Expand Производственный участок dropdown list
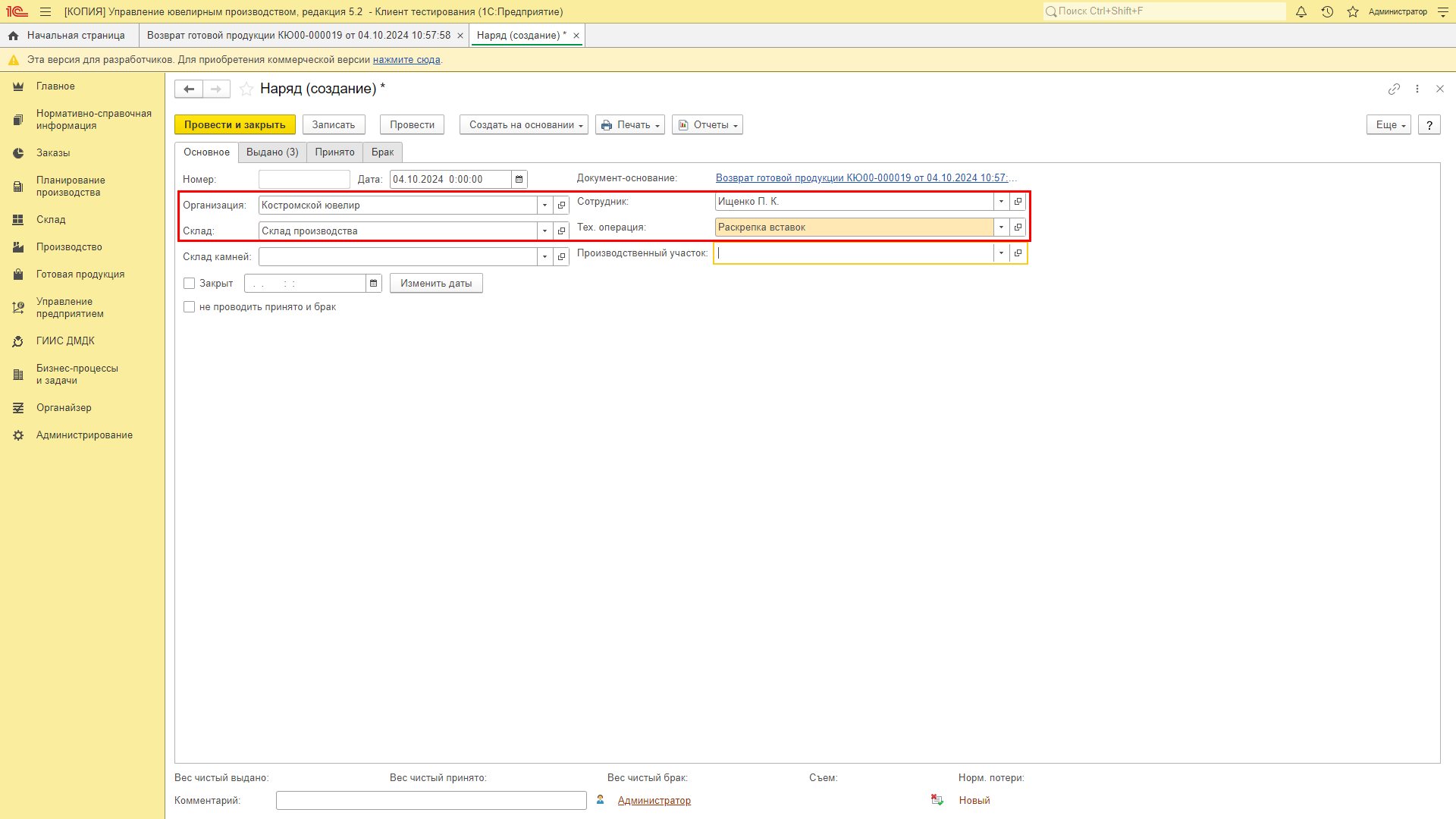 (1002, 253)
